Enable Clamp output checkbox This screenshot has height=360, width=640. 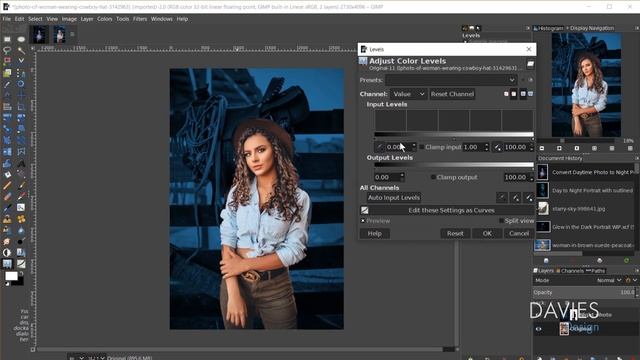point(433,177)
